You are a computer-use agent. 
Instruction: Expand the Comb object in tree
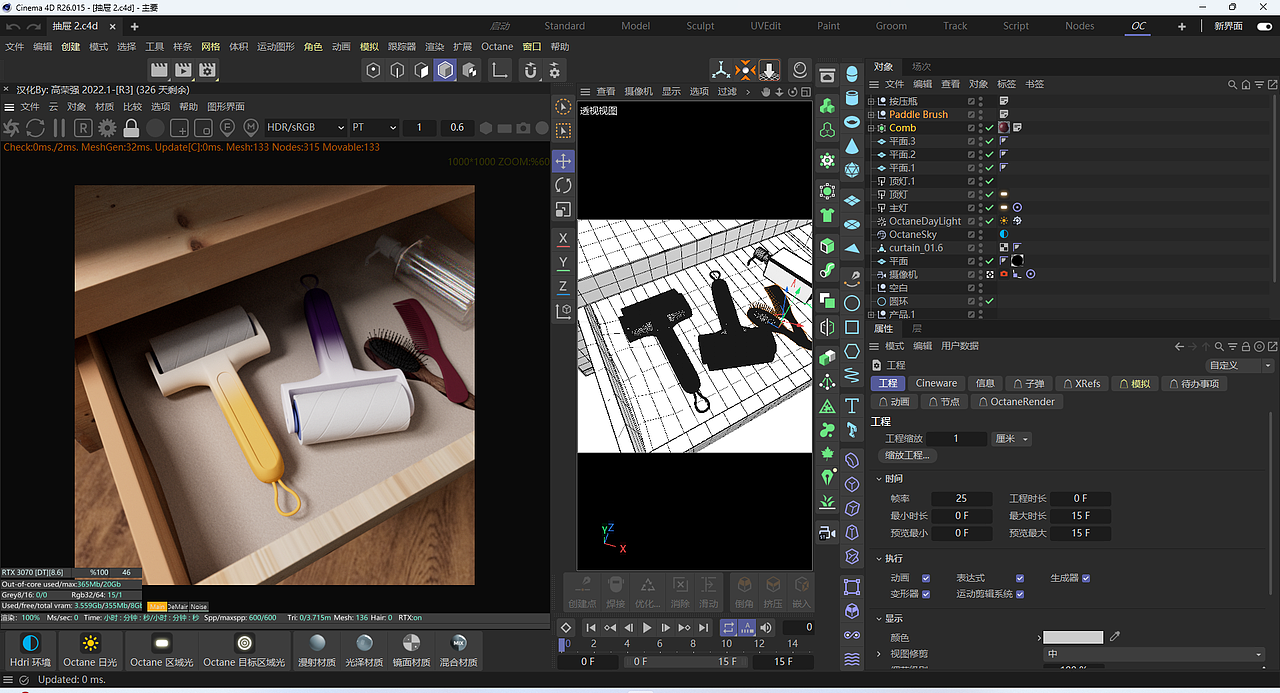click(x=871, y=128)
